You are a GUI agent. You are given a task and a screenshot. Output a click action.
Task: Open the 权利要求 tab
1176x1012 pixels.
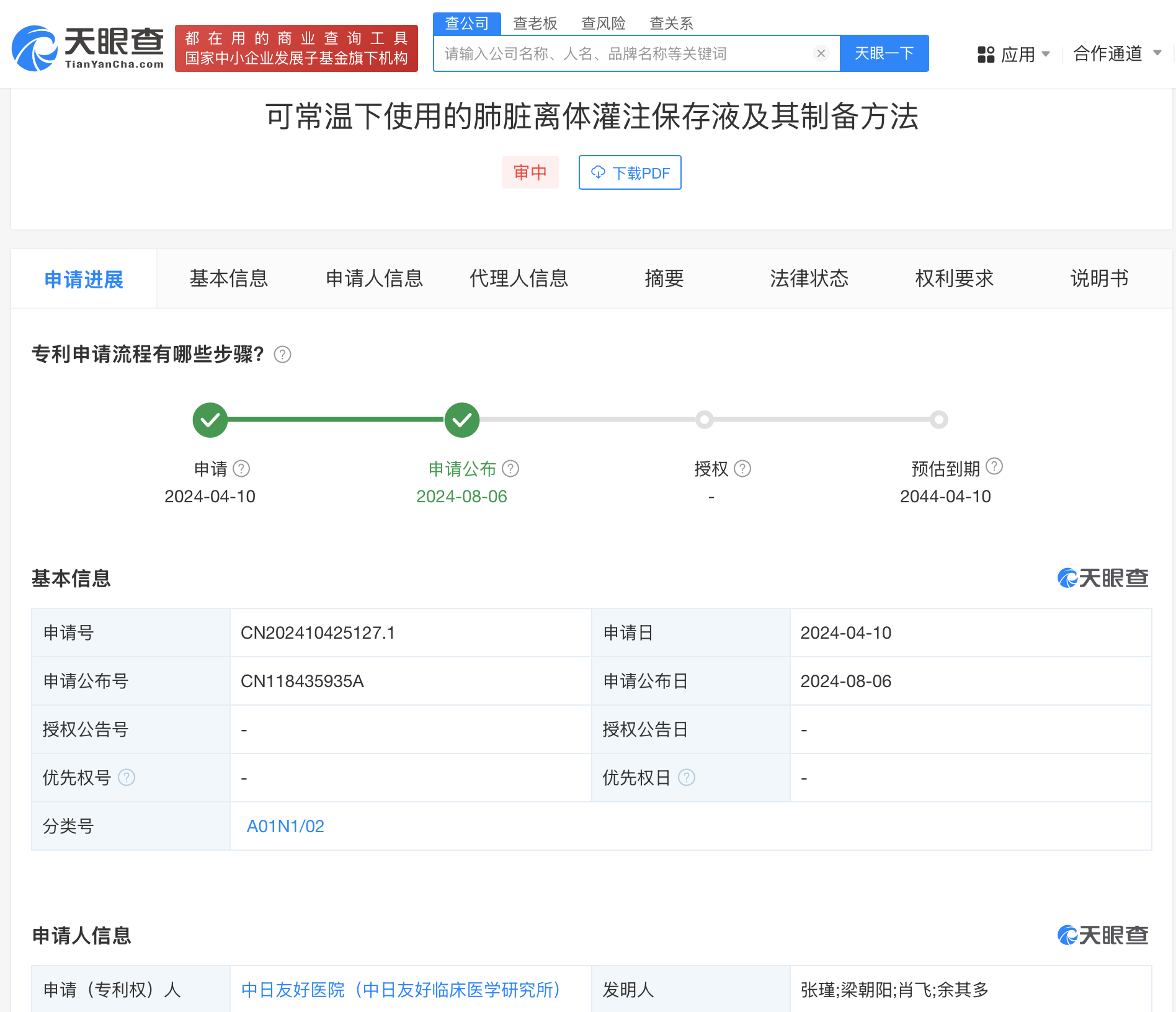[x=954, y=279]
